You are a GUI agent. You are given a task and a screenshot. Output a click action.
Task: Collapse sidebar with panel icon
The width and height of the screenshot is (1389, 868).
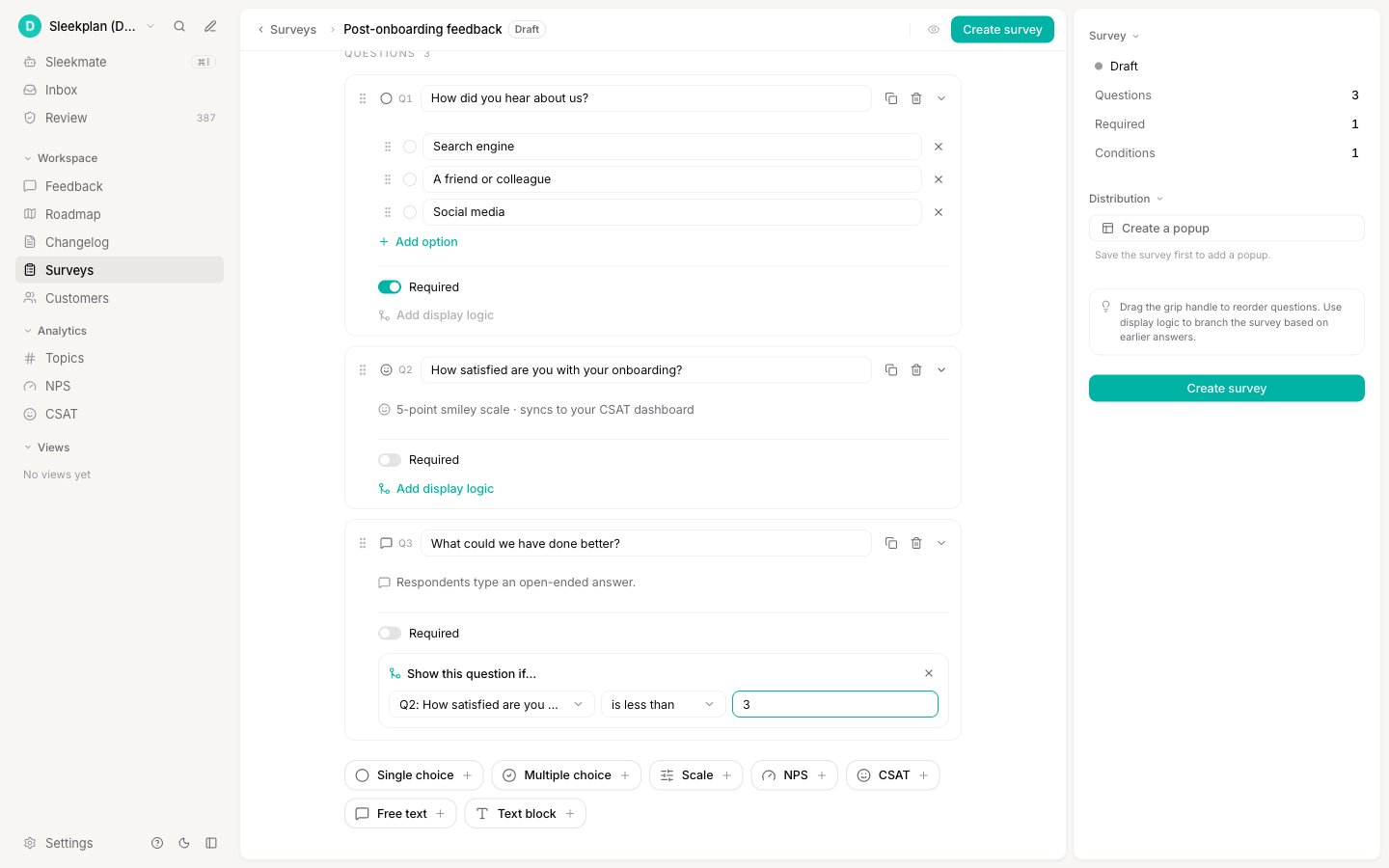coord(211,843)
